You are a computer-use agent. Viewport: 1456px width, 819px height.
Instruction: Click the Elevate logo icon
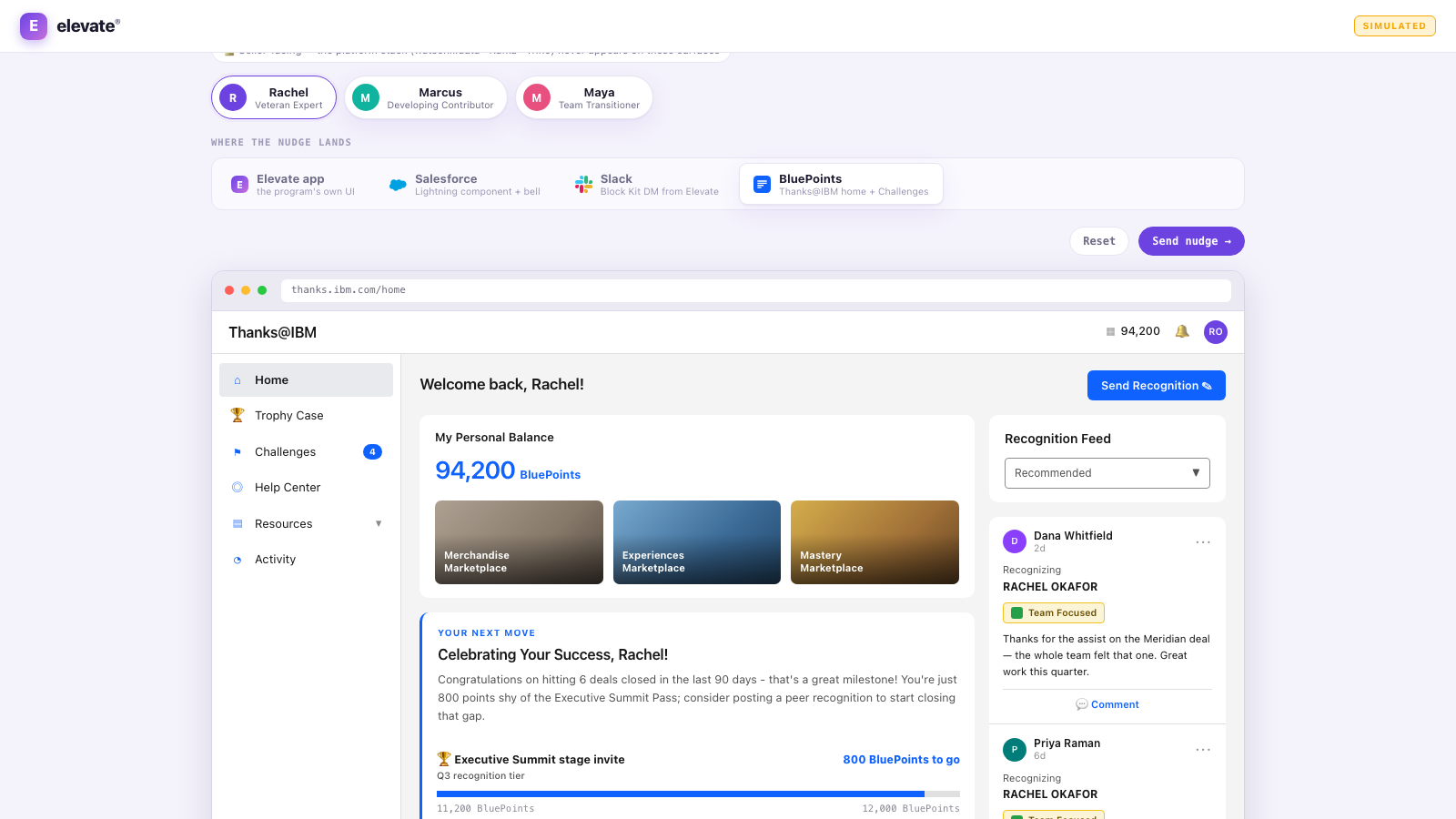pyautogui.click(x=34, y=25)
